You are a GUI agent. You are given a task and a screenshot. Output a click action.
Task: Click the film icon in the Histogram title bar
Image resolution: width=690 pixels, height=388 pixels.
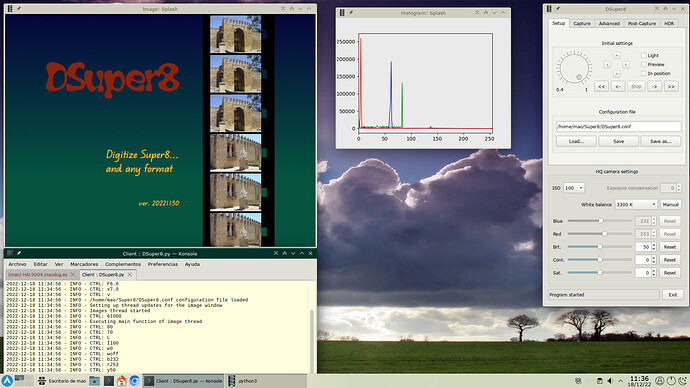[342, 13]
